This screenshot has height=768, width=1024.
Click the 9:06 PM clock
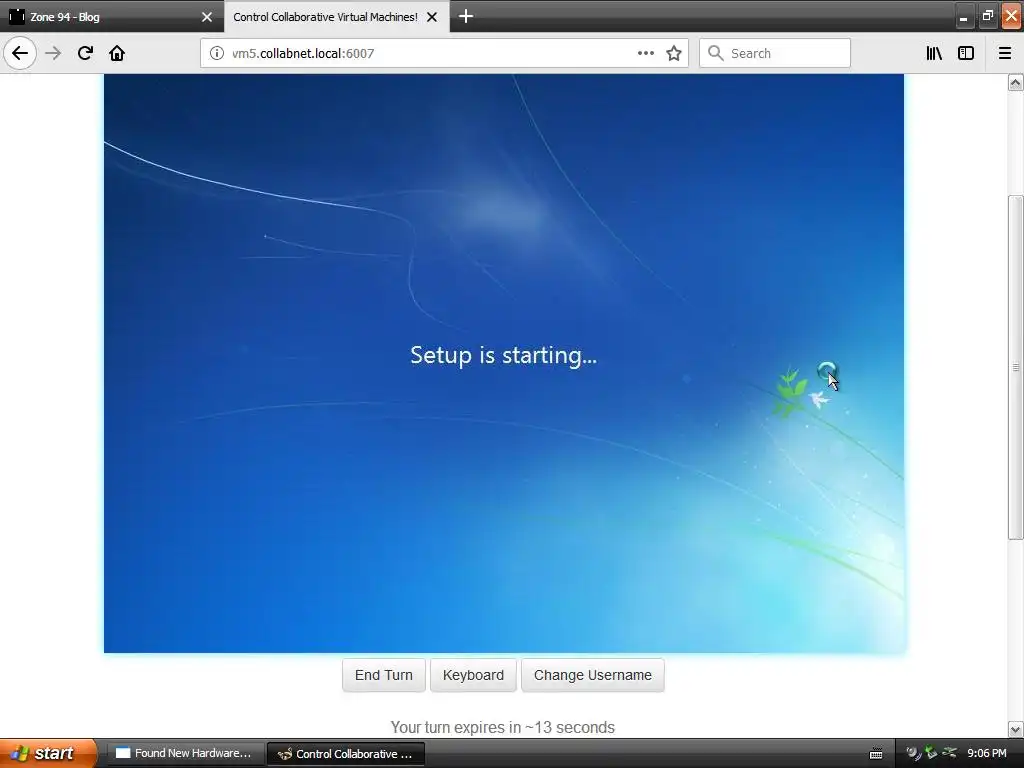pos(986,753)
